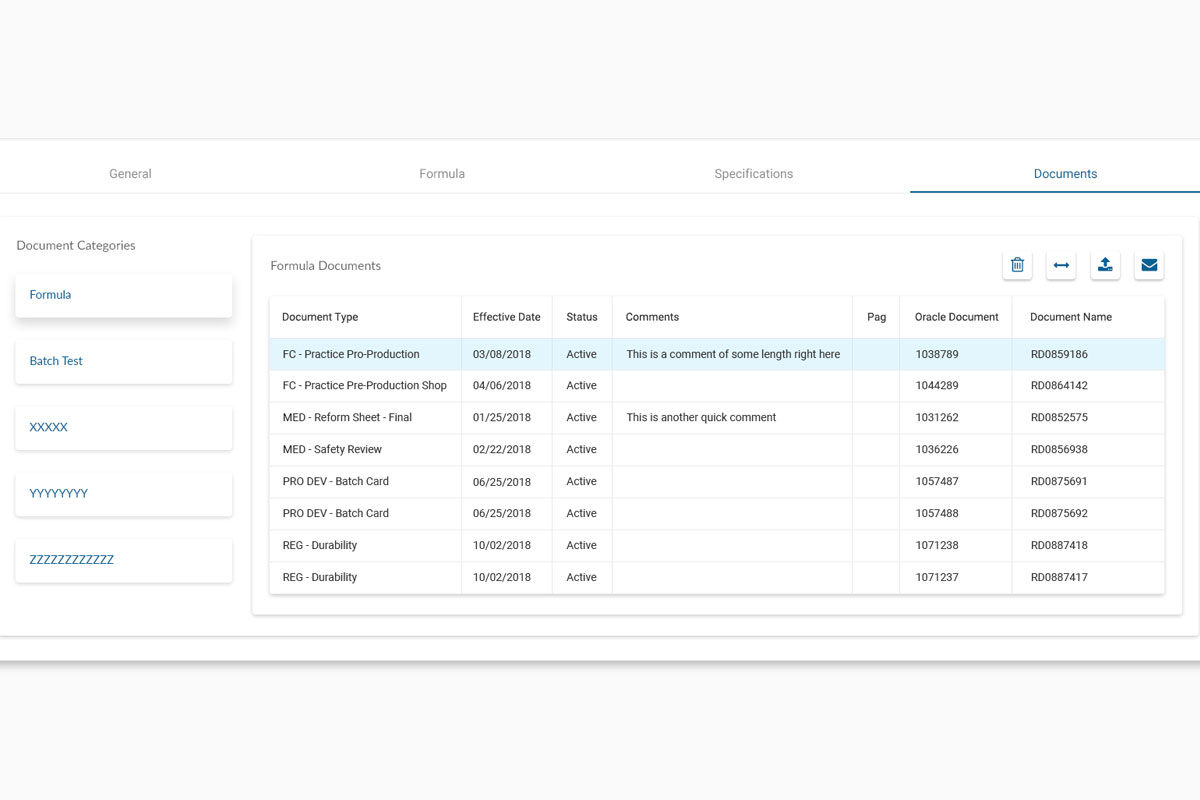
Task: Click document name RD0852575
Action: click(1059, 418)
